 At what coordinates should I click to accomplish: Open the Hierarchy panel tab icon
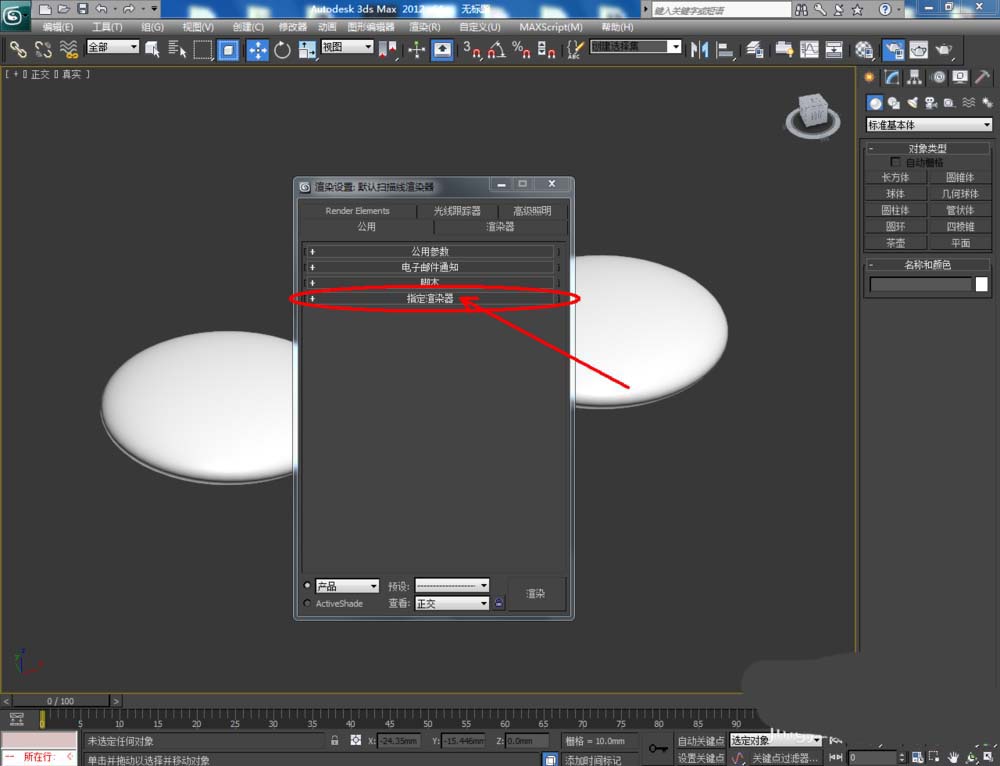(x=915, y=78)
